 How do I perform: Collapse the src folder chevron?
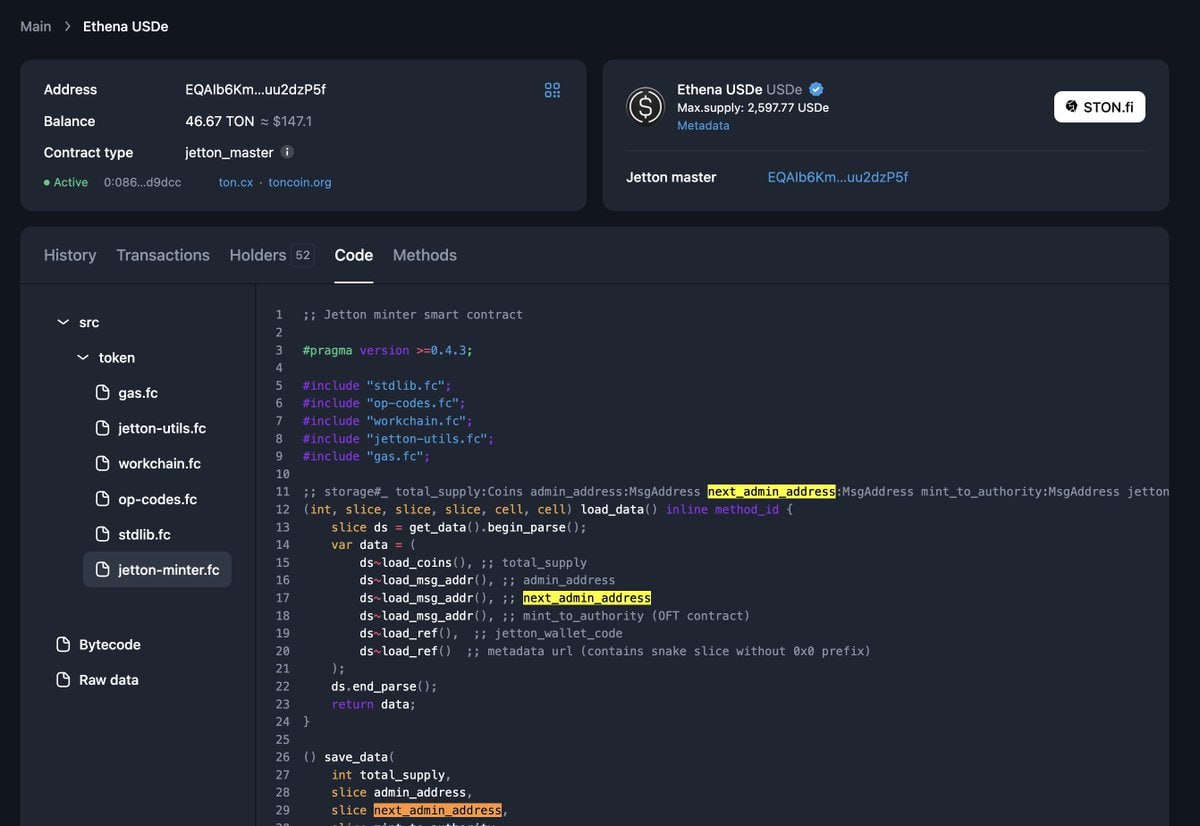coord(63,322)
